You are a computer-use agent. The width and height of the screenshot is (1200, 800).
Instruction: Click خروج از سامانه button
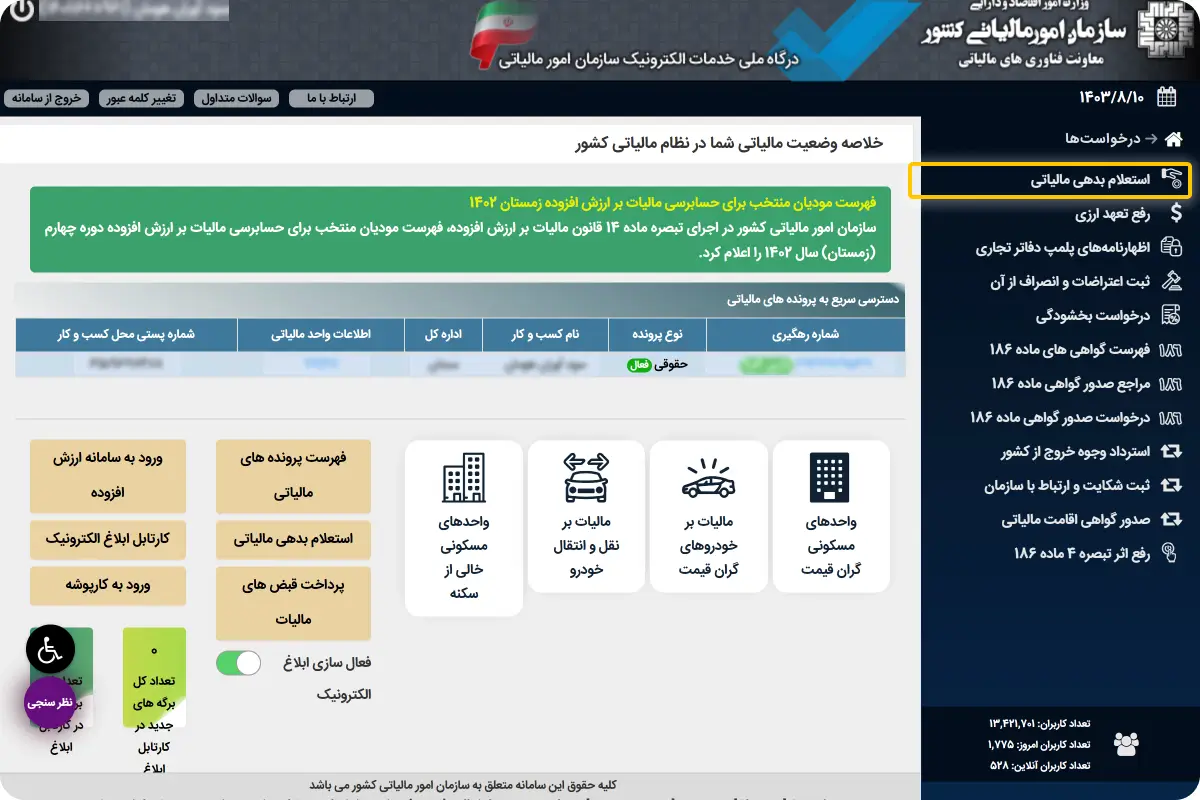[x=46, y=98]
